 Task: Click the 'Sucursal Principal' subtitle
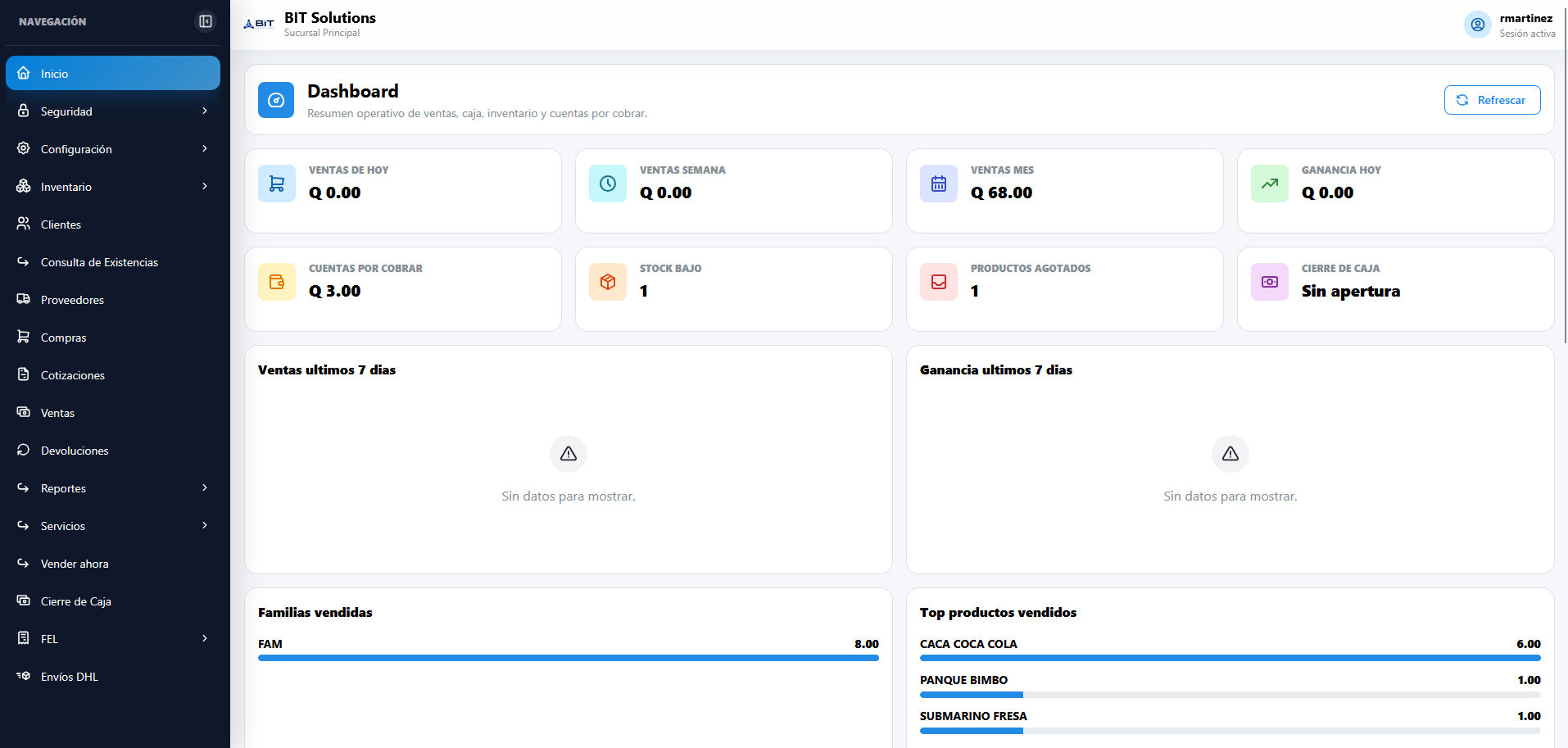coord(322,33)
